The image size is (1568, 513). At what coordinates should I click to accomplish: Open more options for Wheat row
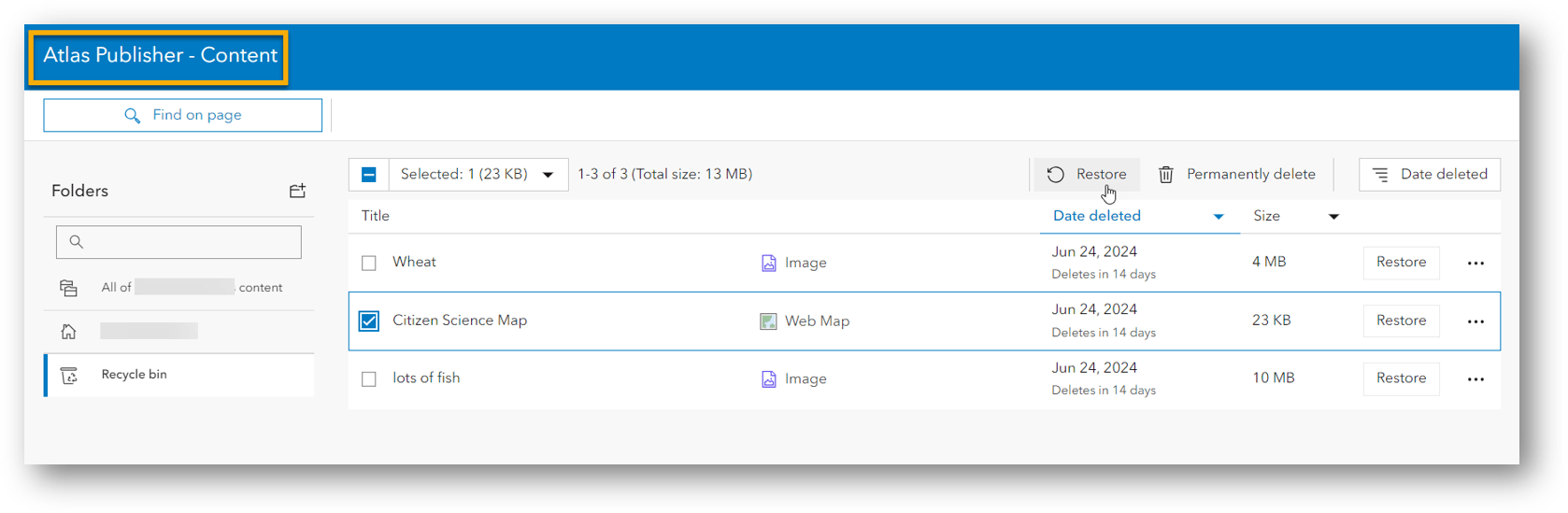pyautogui.click(x=1475, y=264)
